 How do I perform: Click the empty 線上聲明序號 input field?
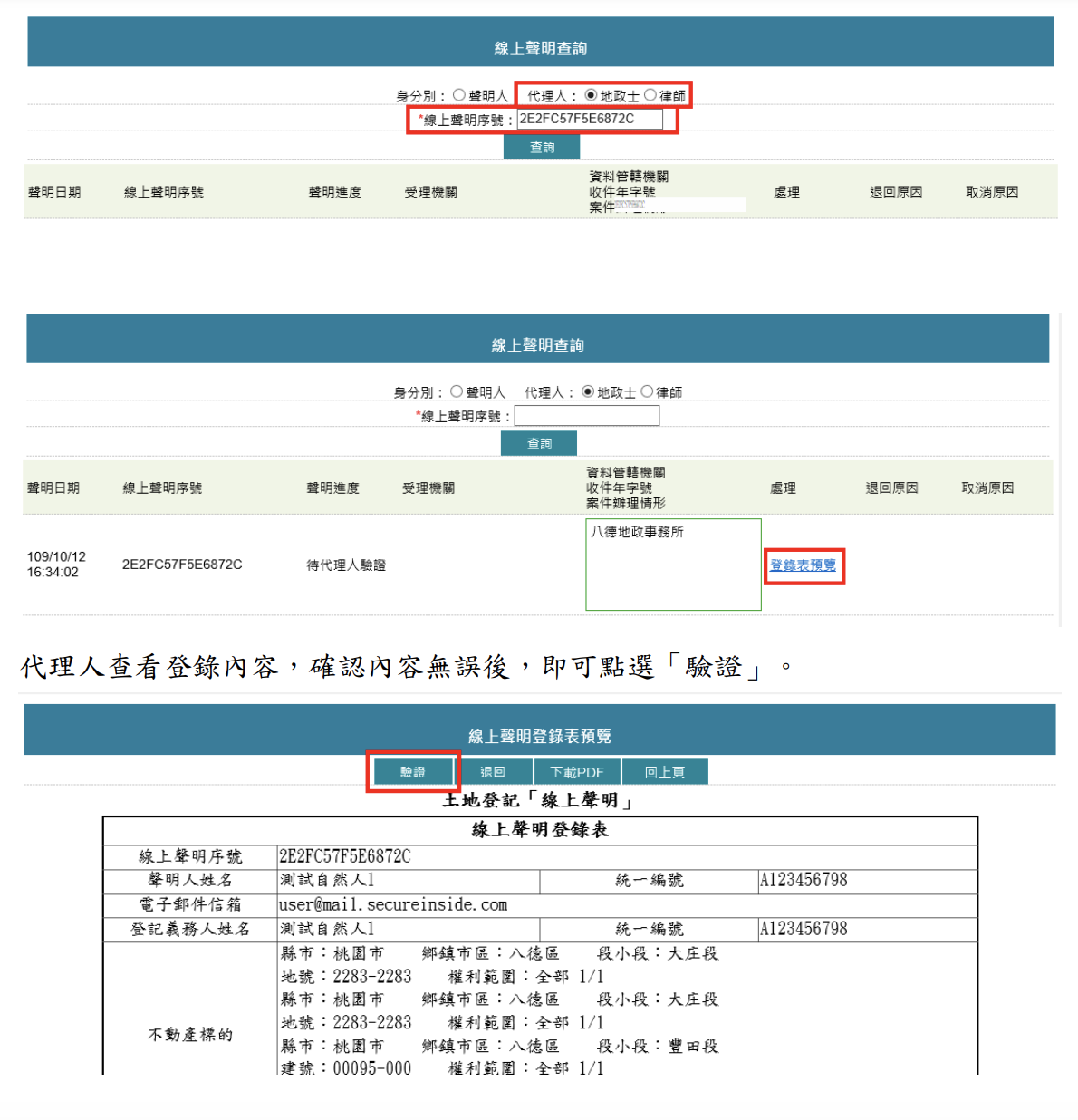[x=586, y=416]
